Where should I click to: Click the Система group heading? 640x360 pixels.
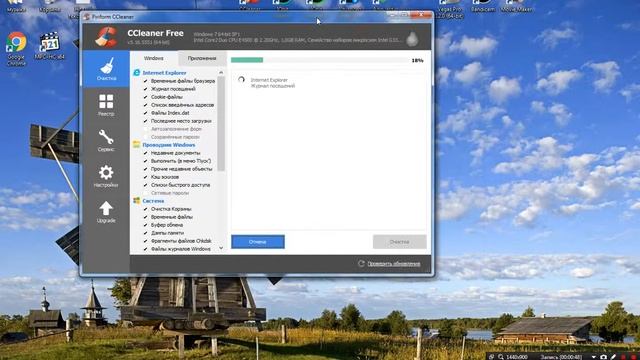coord(153,201)
